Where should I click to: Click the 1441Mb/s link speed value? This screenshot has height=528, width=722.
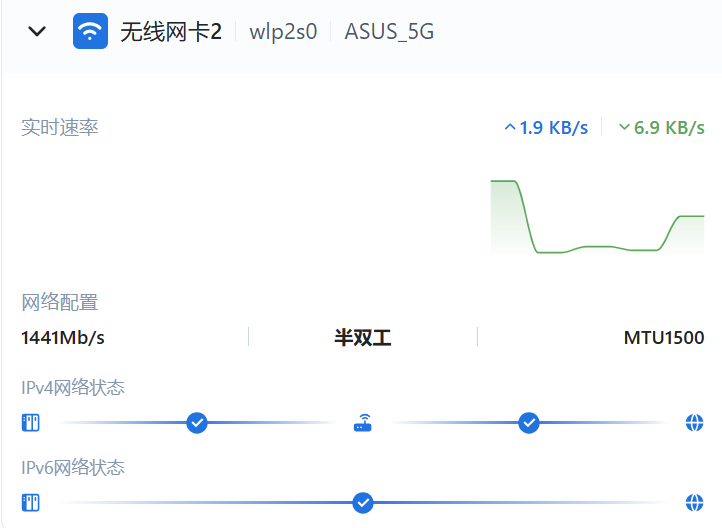pos(63,338)
